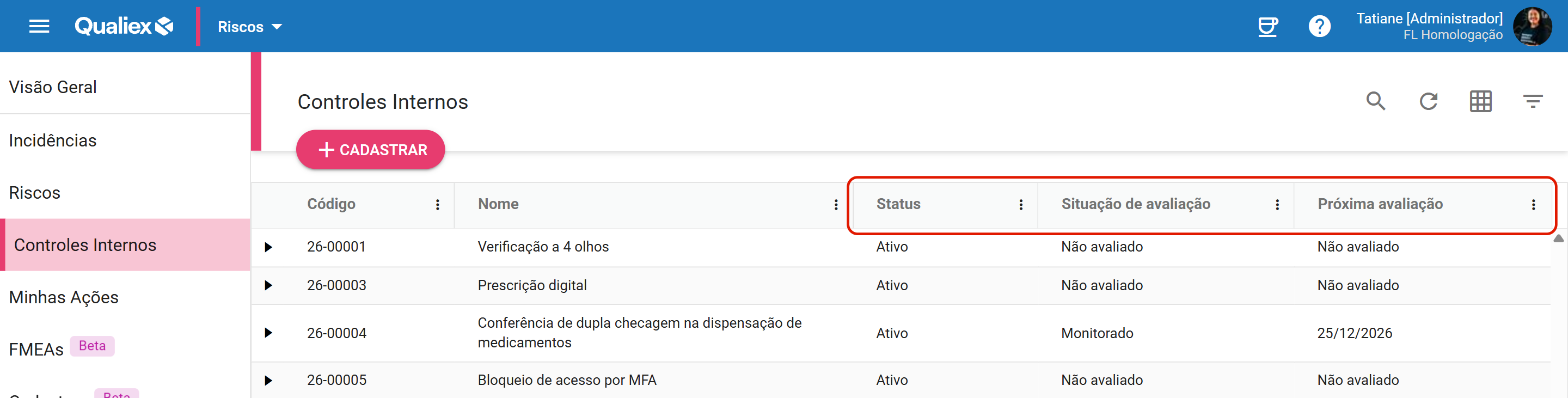Screen dimensions: 1568x398
Task: Search the Controles Internos list
Action: [1376, 101]
